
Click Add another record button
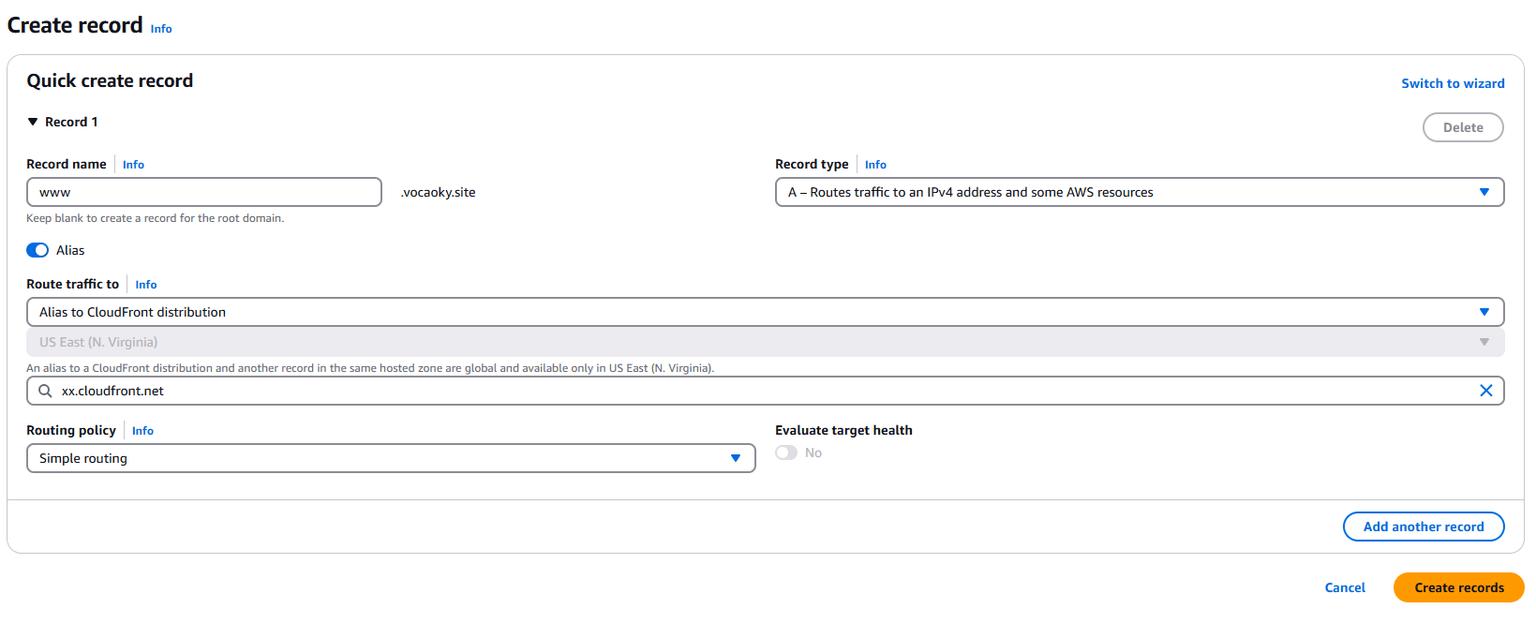coord(1423,527)
